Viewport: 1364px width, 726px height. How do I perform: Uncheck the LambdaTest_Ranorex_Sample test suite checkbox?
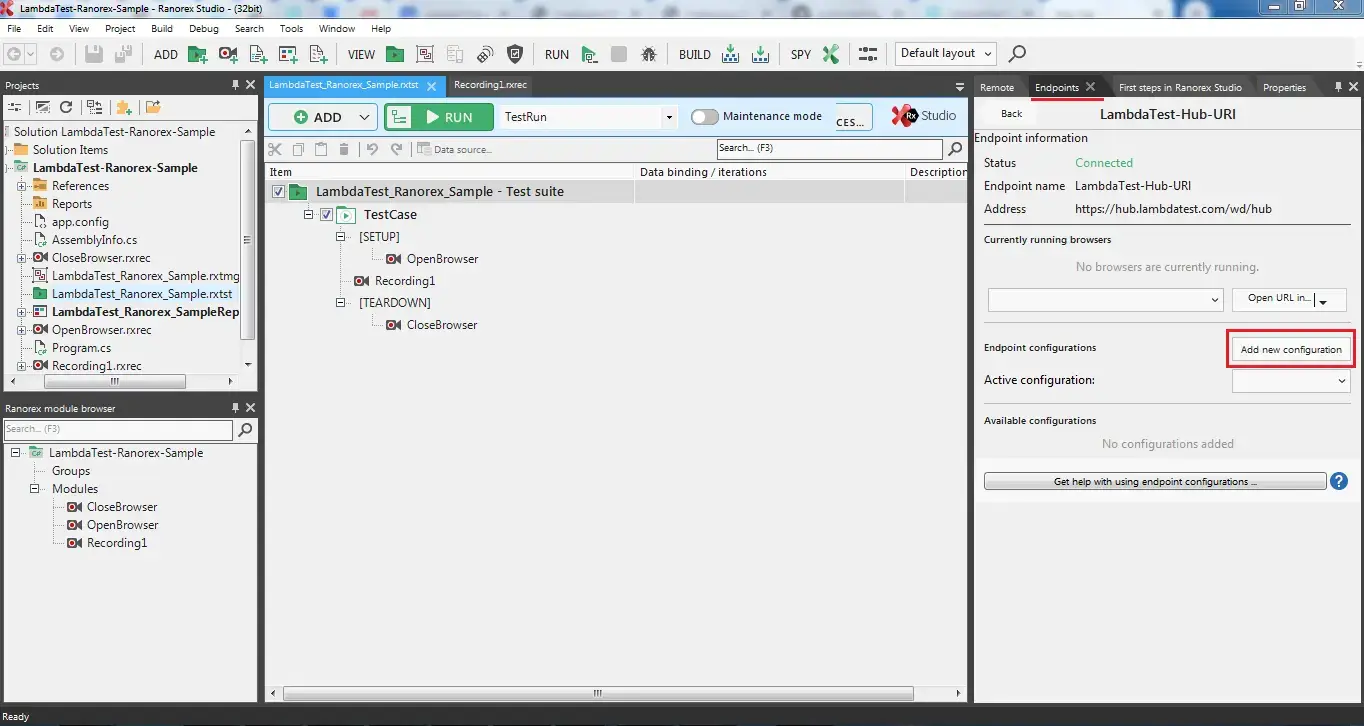[278, 191]
